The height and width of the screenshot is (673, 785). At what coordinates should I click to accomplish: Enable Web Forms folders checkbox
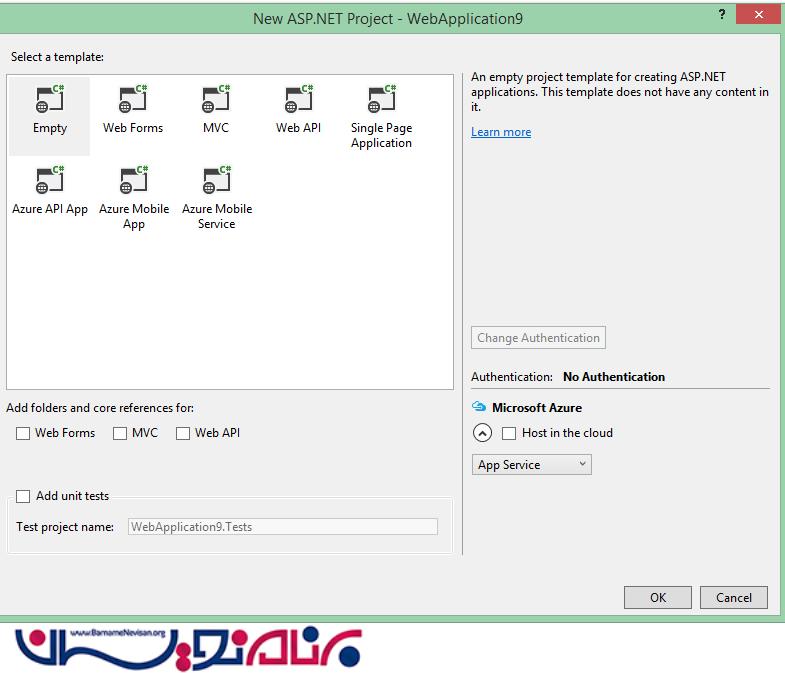tap(23, 433)
